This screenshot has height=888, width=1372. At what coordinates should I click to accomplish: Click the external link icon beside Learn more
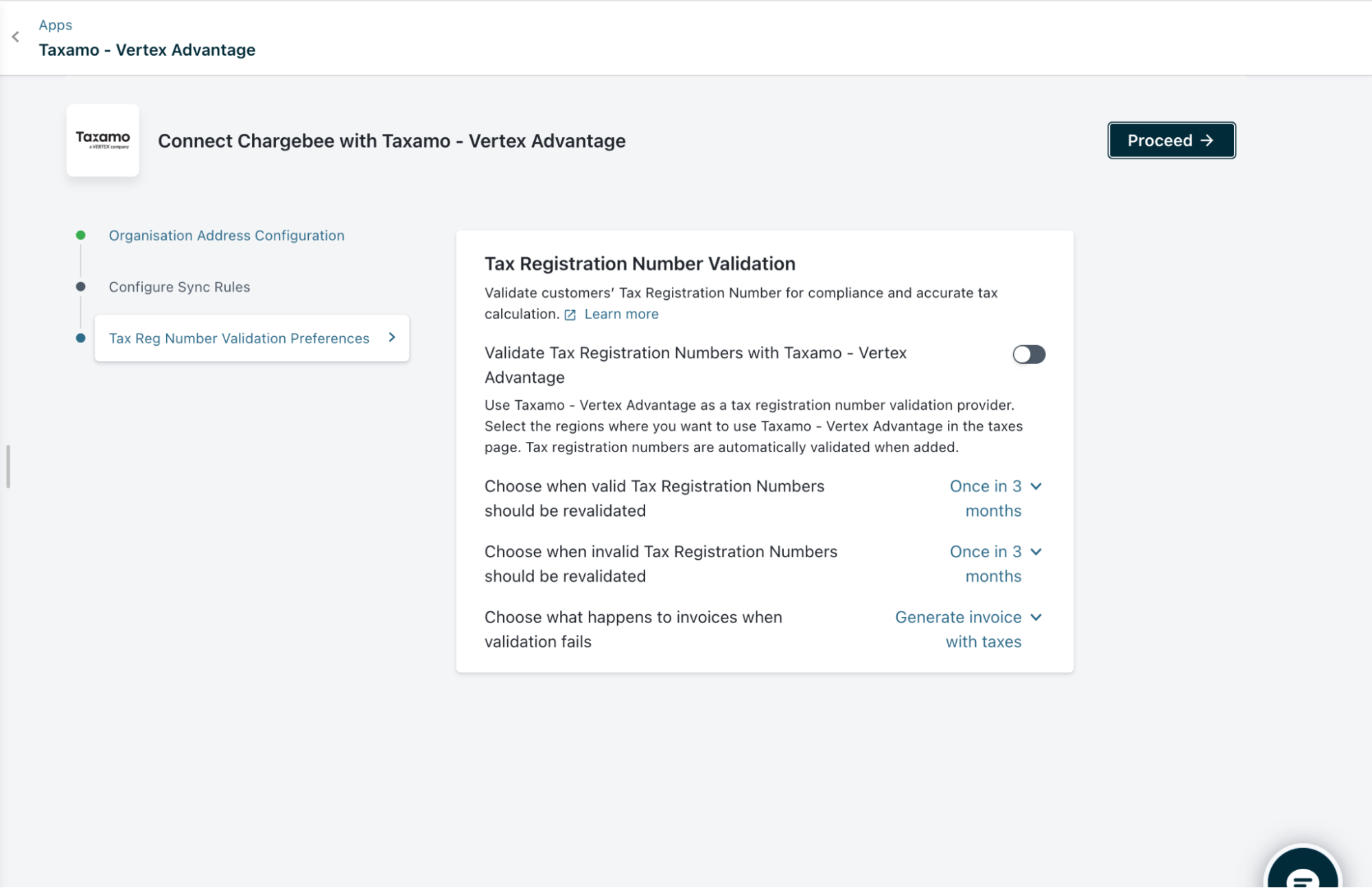pyautogui.click(x=570, y=315)
